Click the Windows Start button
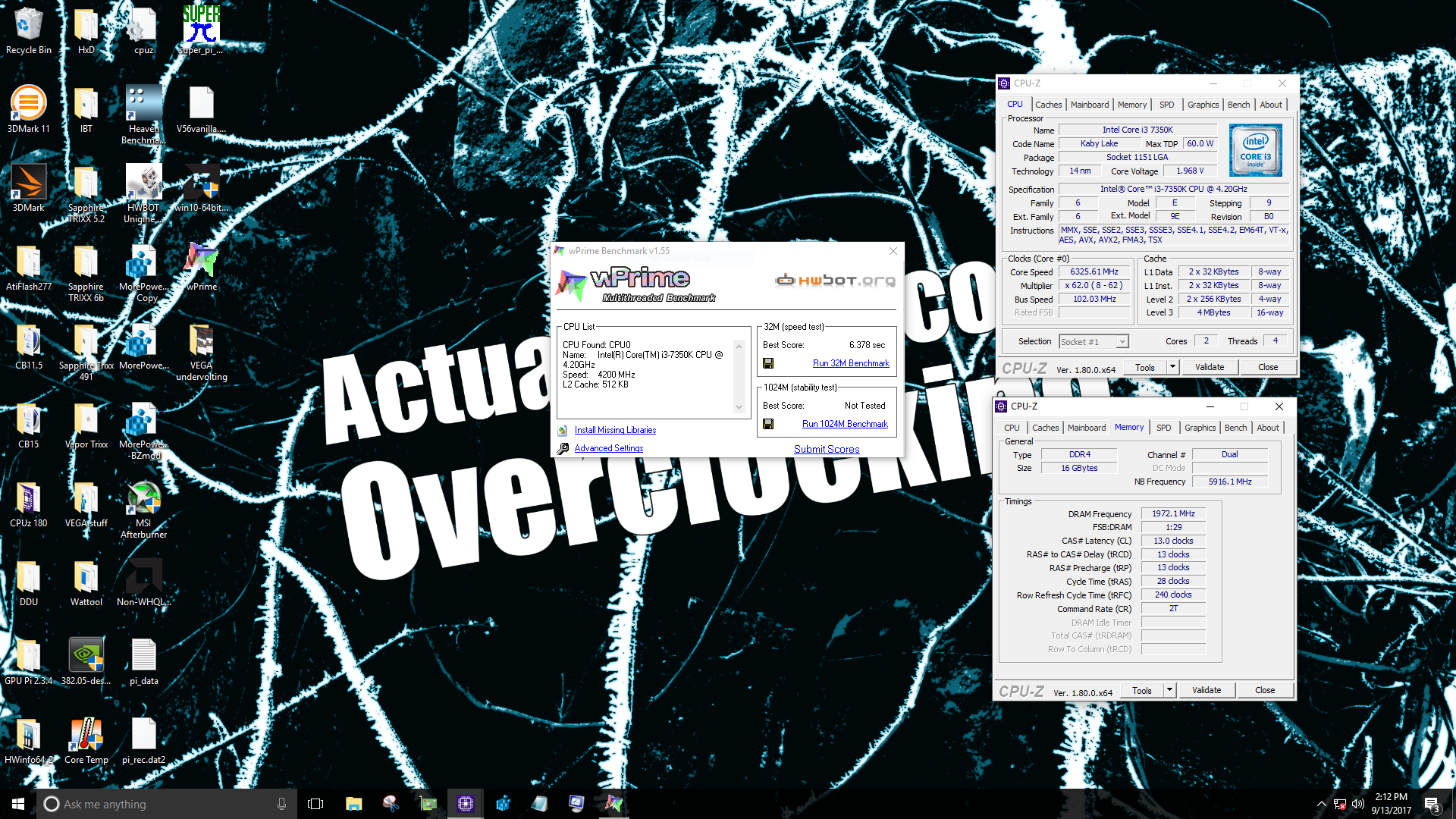Image resolution: width=1456 pixels, height=819 pixels. (x=18, y=804)
